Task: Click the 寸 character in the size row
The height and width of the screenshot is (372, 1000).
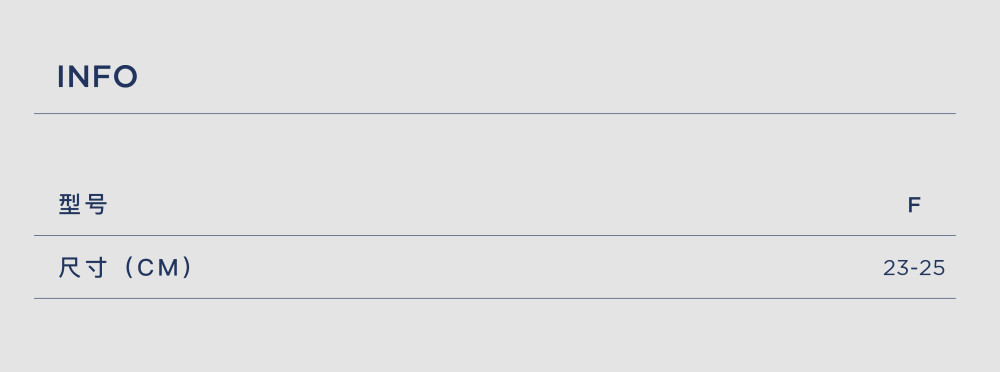Action: (x=96, y=267)
